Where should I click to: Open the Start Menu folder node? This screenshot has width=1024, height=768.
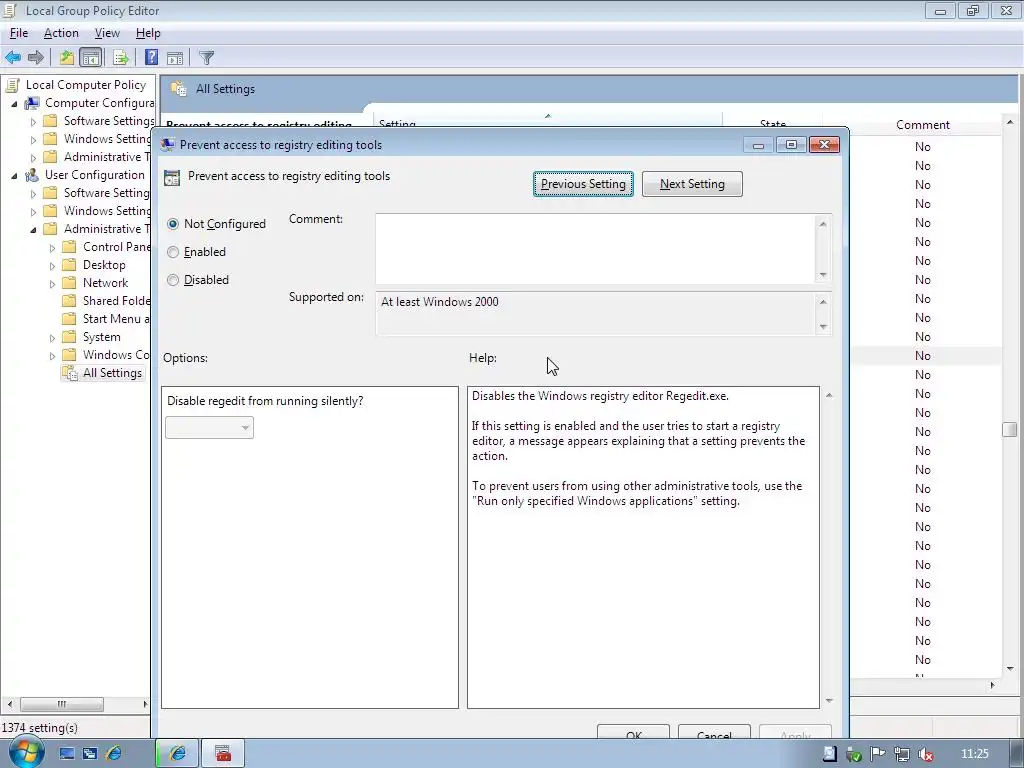click(x=116, y=319)
